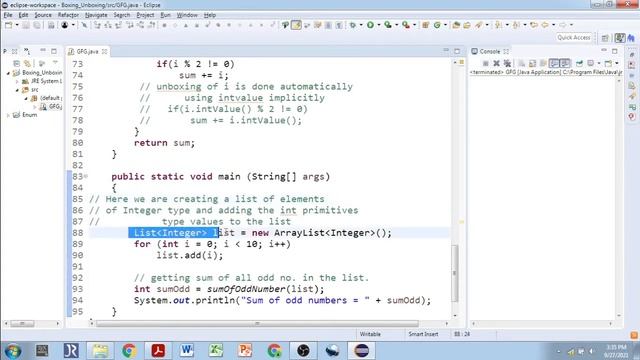Image resolution: width=640 pixels, height=360 pixels.
Task: Toggle Scroll Lock in Console toolbar
Action: click(532, 63)
